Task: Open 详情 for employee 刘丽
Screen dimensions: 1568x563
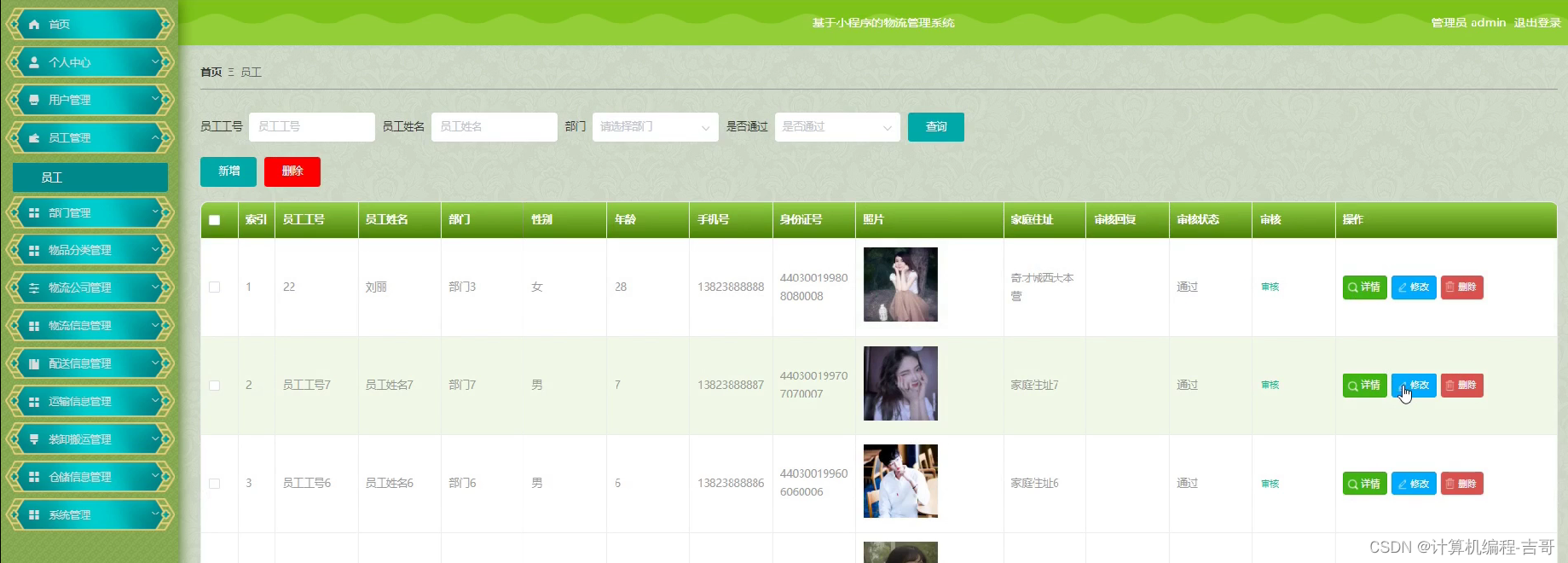Action: click(1364, 287)
